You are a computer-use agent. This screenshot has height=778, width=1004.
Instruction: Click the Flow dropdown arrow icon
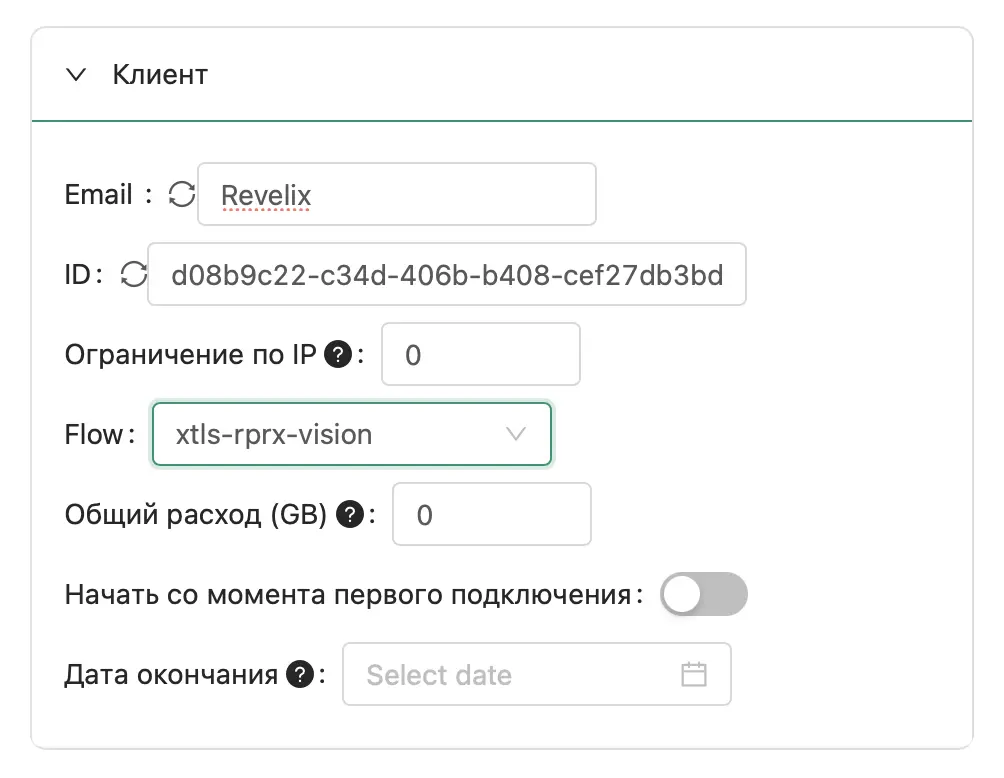click(516, 434)
